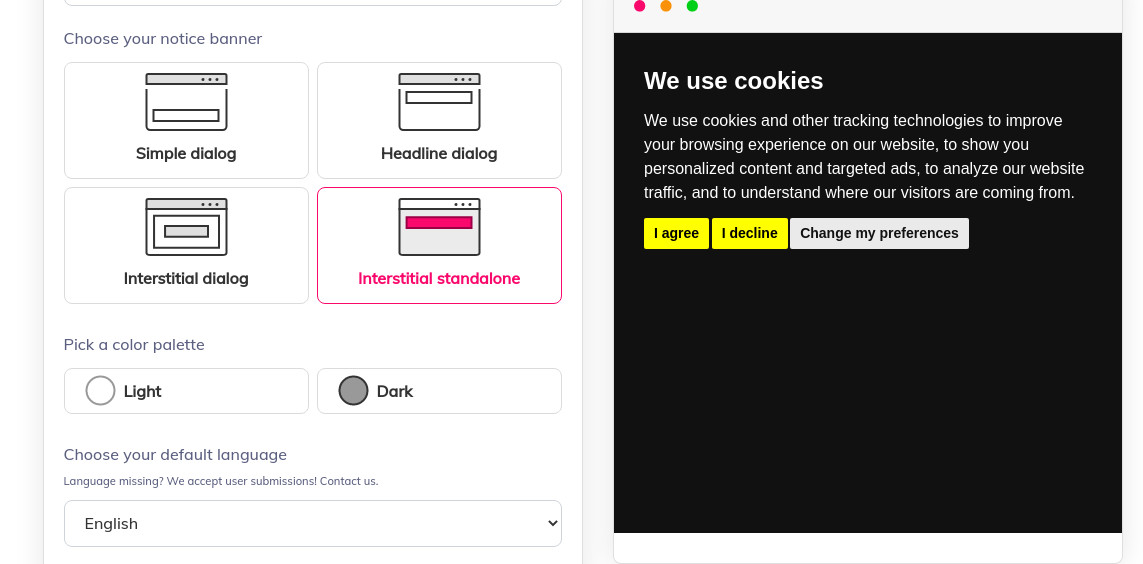
Task: Click the yellow I agree button
Action: (x=676, y=233)
